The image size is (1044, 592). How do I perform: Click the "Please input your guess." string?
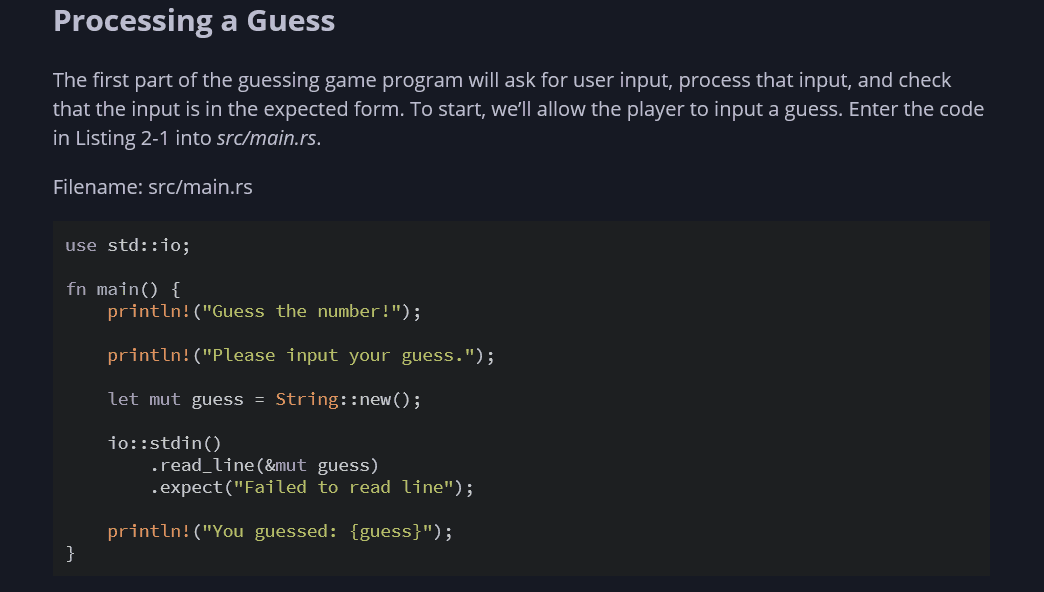click(344, 355)
